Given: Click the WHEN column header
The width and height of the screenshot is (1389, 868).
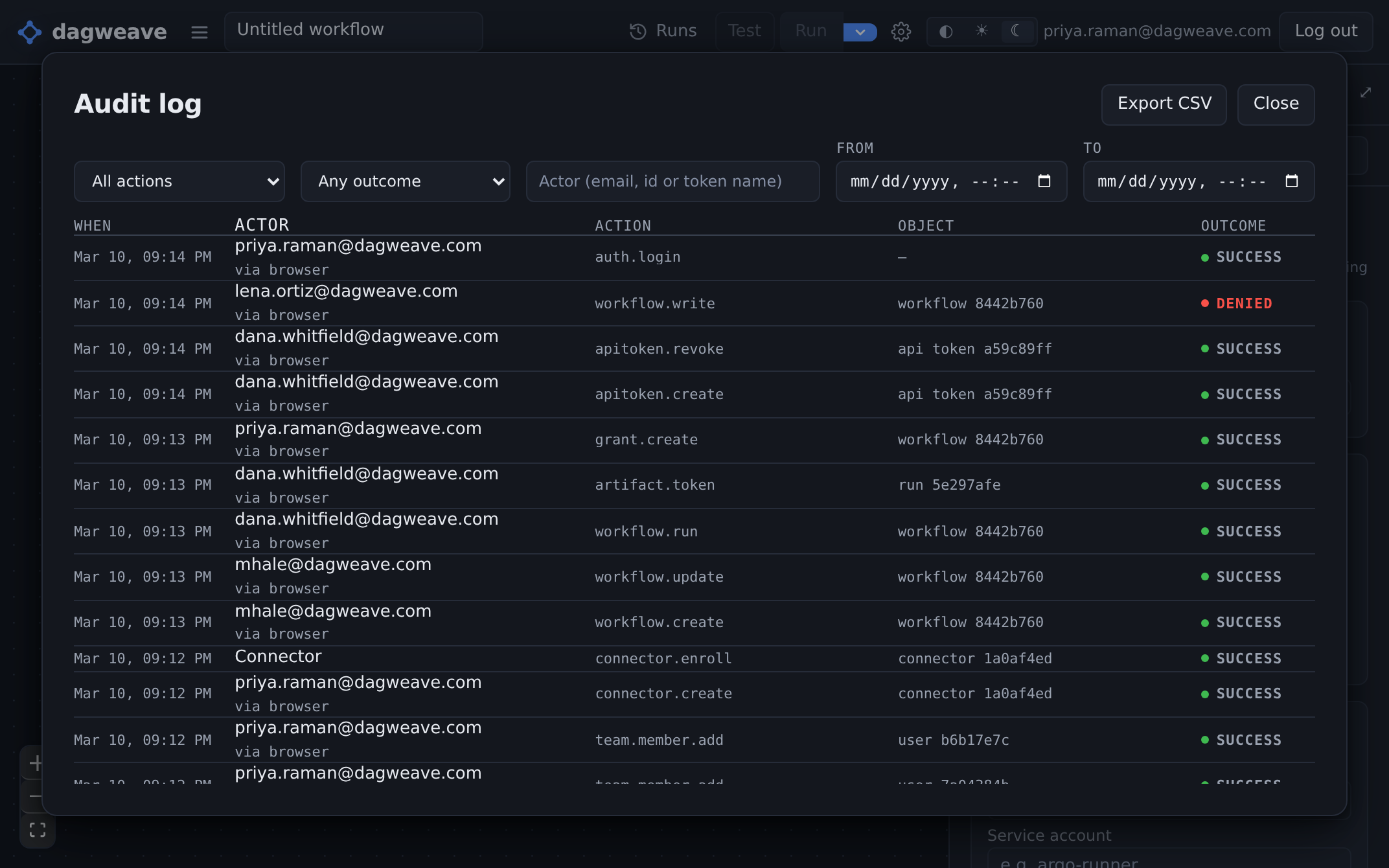Looking at the screenshot, I should coord(93,225).
